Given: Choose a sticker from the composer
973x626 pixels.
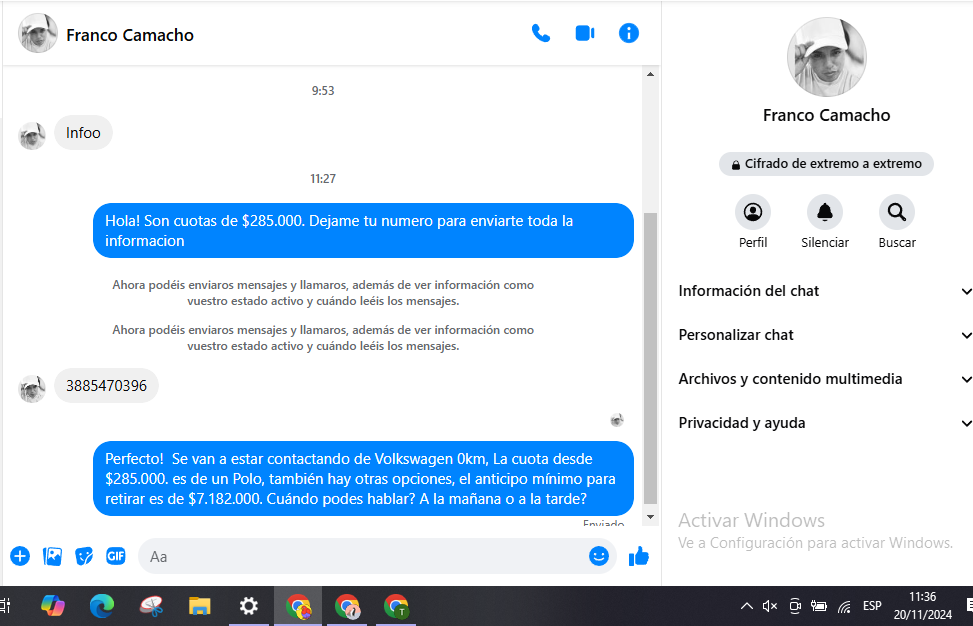Looking at the screenshot, I should pyautogui.click(x=84, y=556).
